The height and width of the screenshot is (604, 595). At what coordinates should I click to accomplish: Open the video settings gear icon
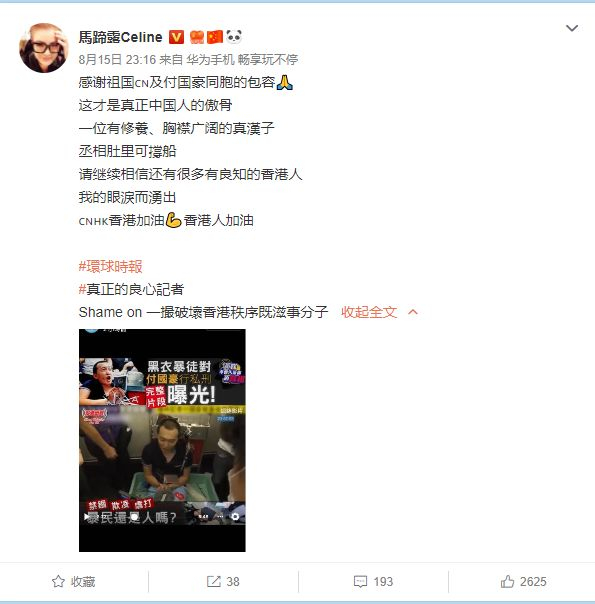click(235, 517)
